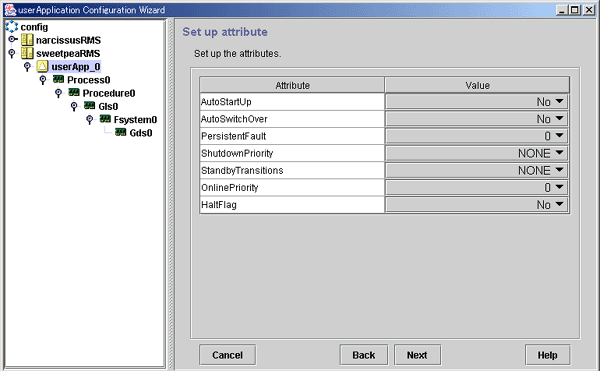Image resolution: width=600 pixels, height=371 pixels.
Task: Click the userApp_0 application icon
Action: point(42,67)
